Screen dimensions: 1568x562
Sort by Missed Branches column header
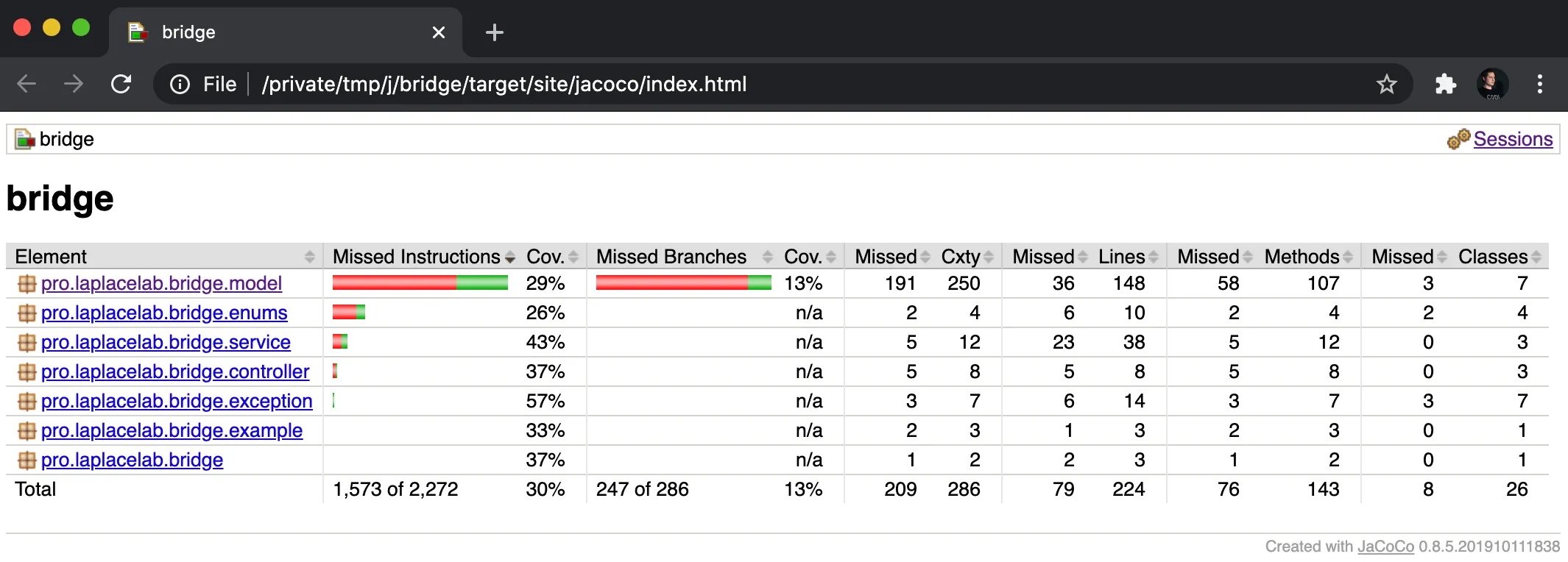click(x=671, y=257)
